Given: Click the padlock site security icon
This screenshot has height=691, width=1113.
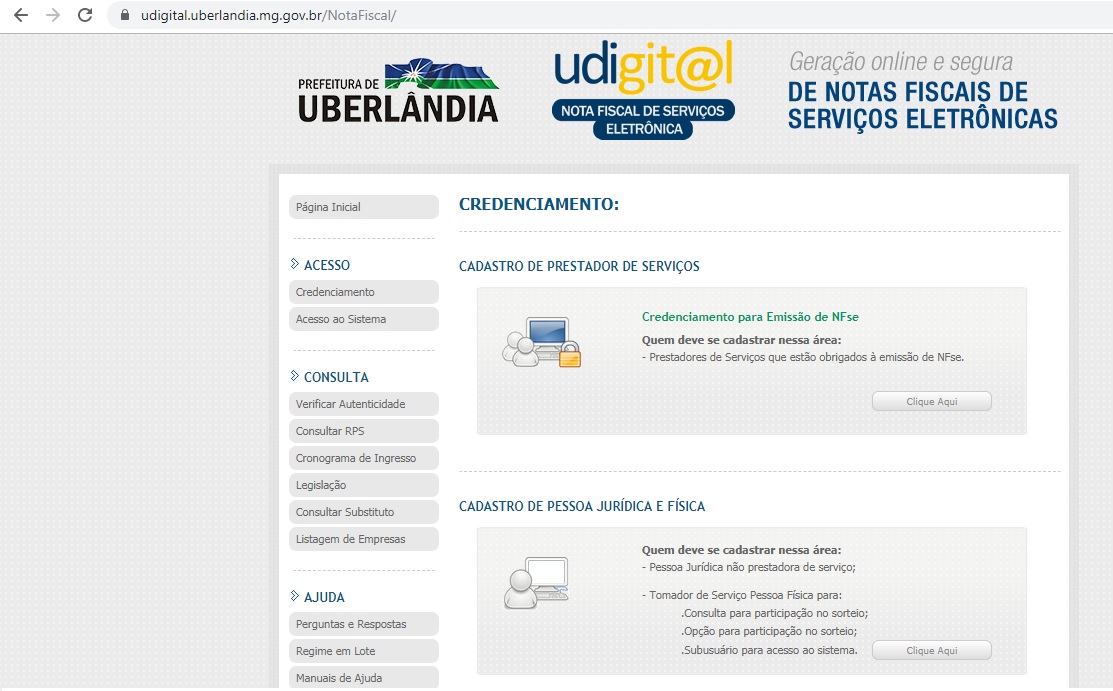Looking at the screenshot, I should pyautogui.click(x=125, y=15).
